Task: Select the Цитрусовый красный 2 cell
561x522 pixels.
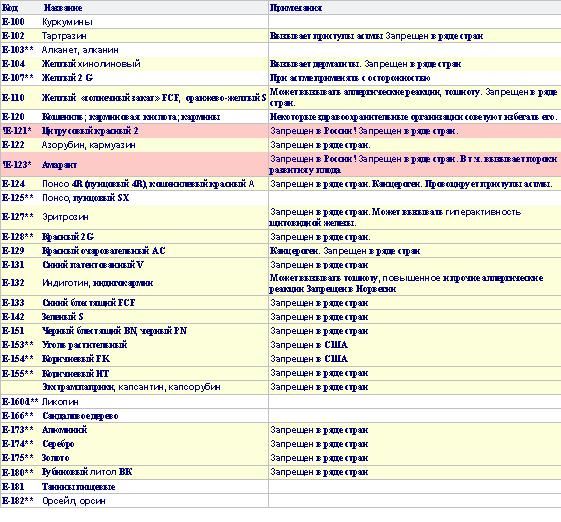Action: (90, 131)
